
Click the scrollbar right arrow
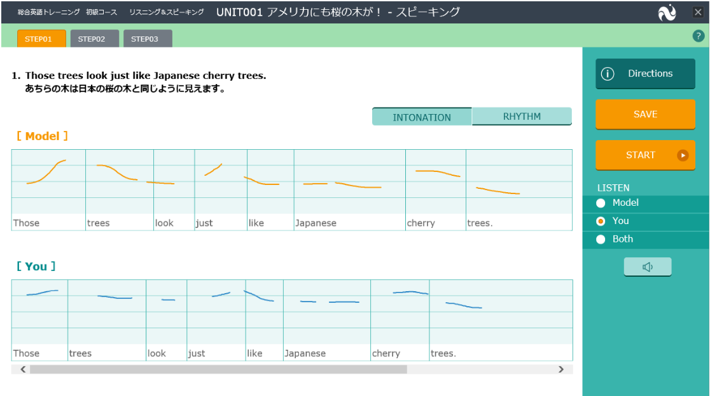561,369
